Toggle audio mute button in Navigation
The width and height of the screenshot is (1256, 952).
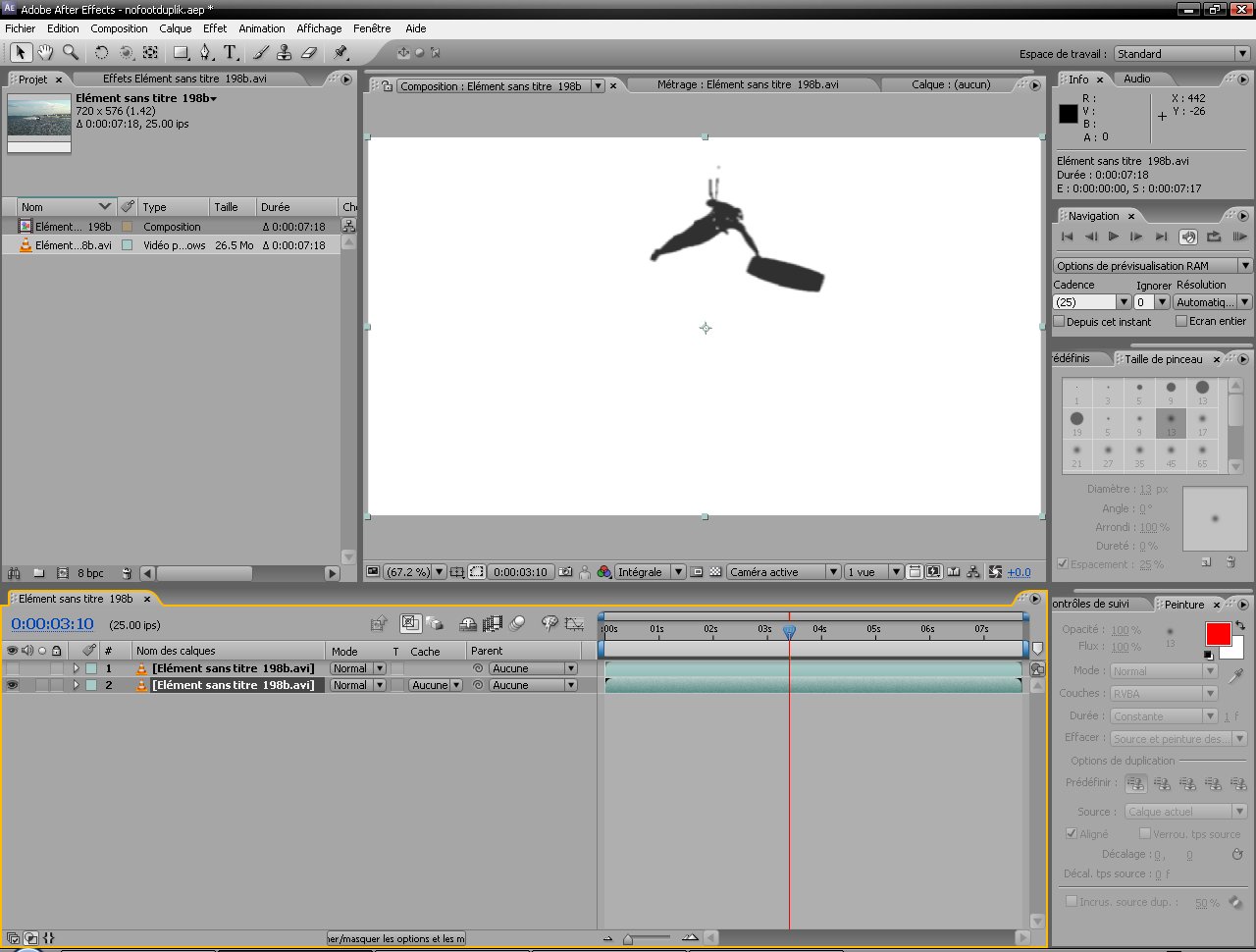(1188, 237)
